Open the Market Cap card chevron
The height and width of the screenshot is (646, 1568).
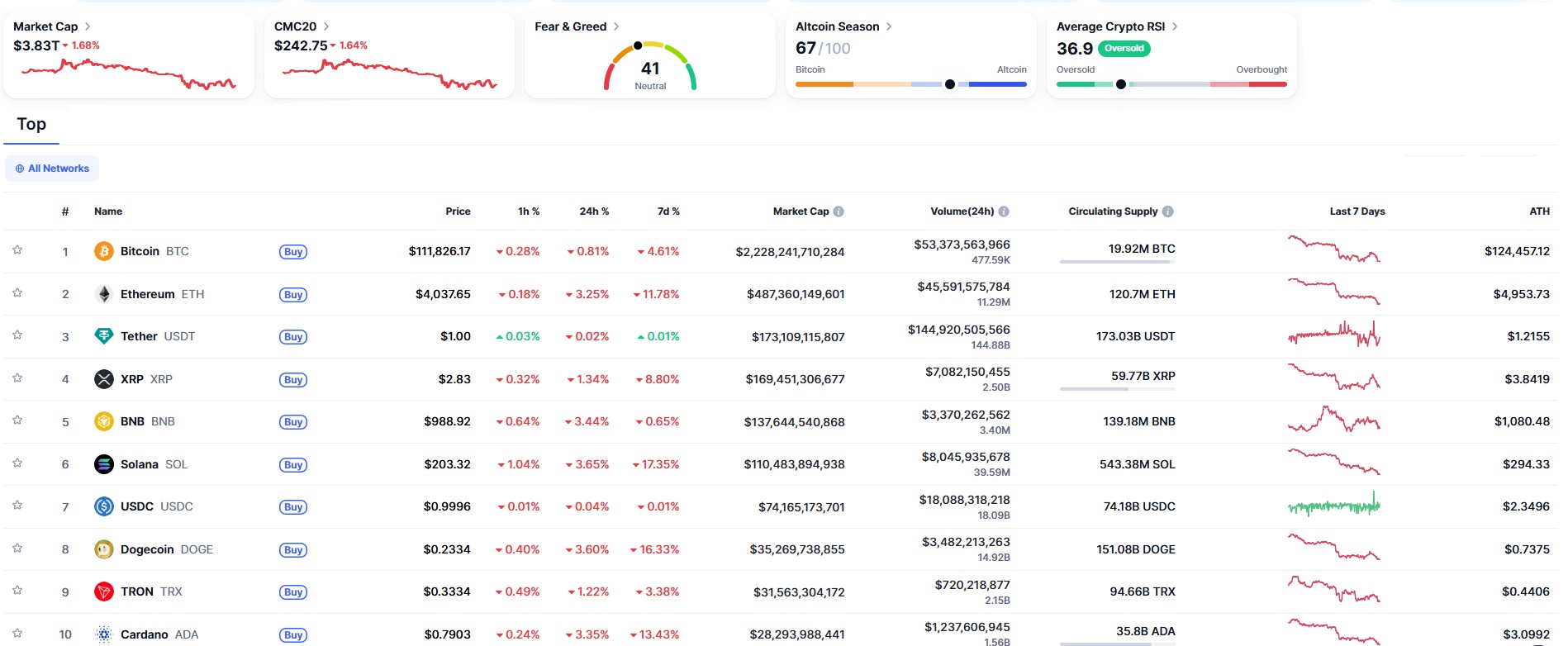88,26
